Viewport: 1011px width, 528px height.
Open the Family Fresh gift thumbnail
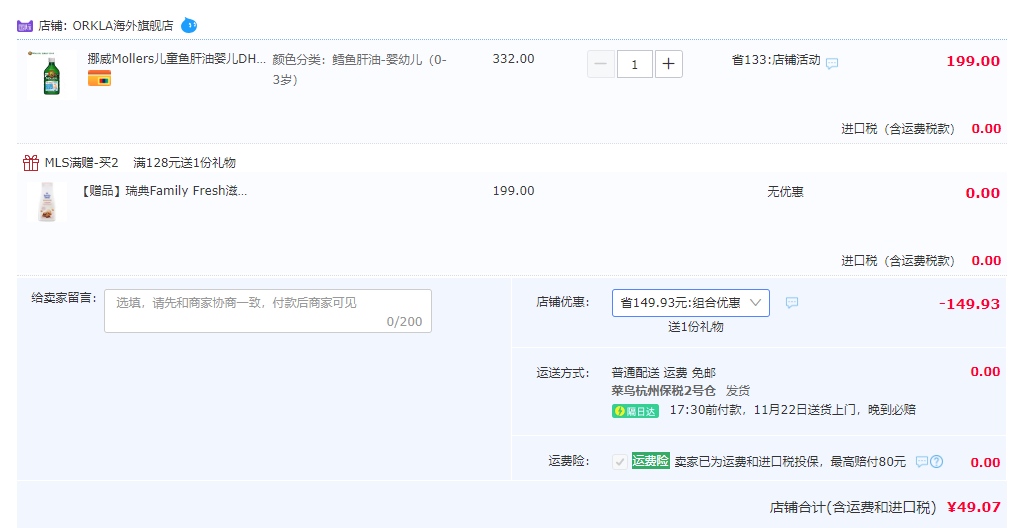point(47,202)
